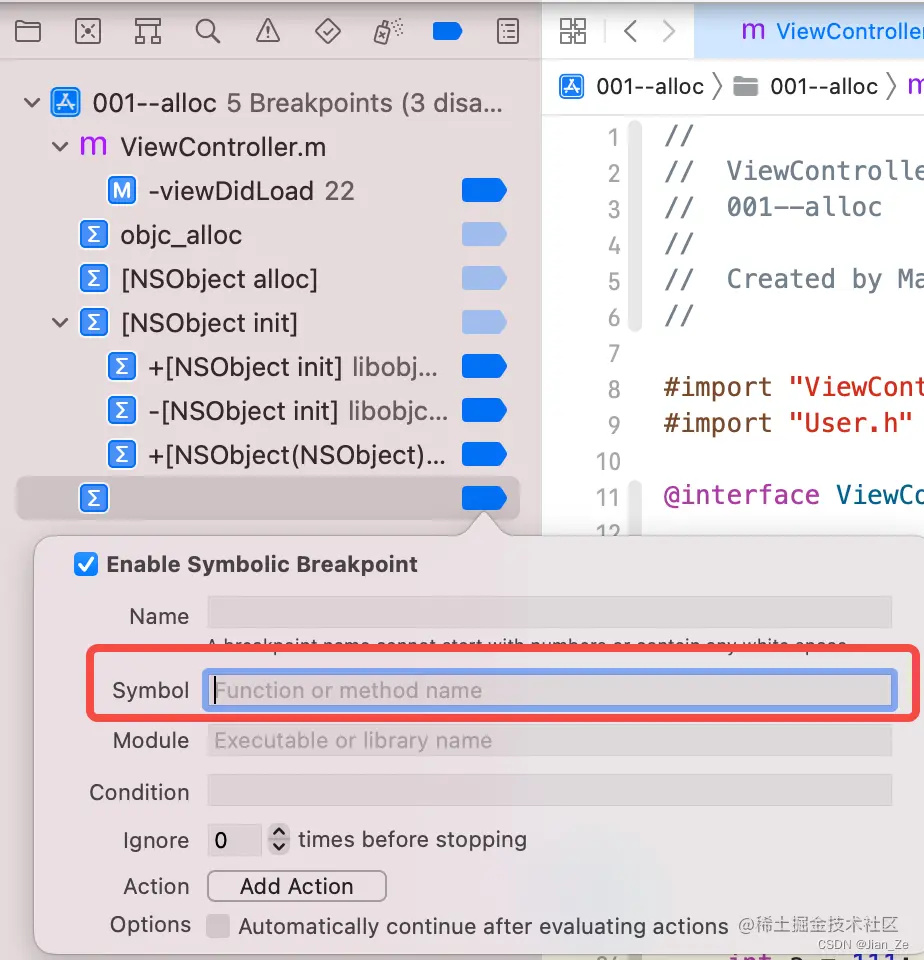Click the Module input field
This screenshot has height=960, width=924.
[x=550, y=740]
